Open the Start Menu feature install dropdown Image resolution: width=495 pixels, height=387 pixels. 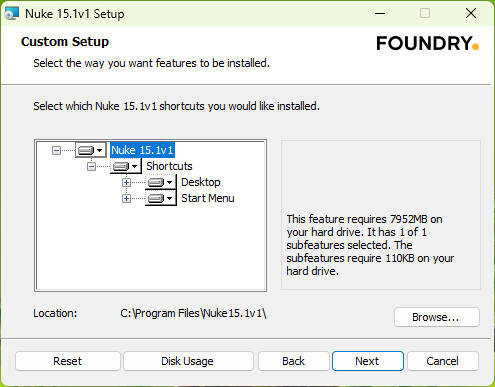coord(160,198)
